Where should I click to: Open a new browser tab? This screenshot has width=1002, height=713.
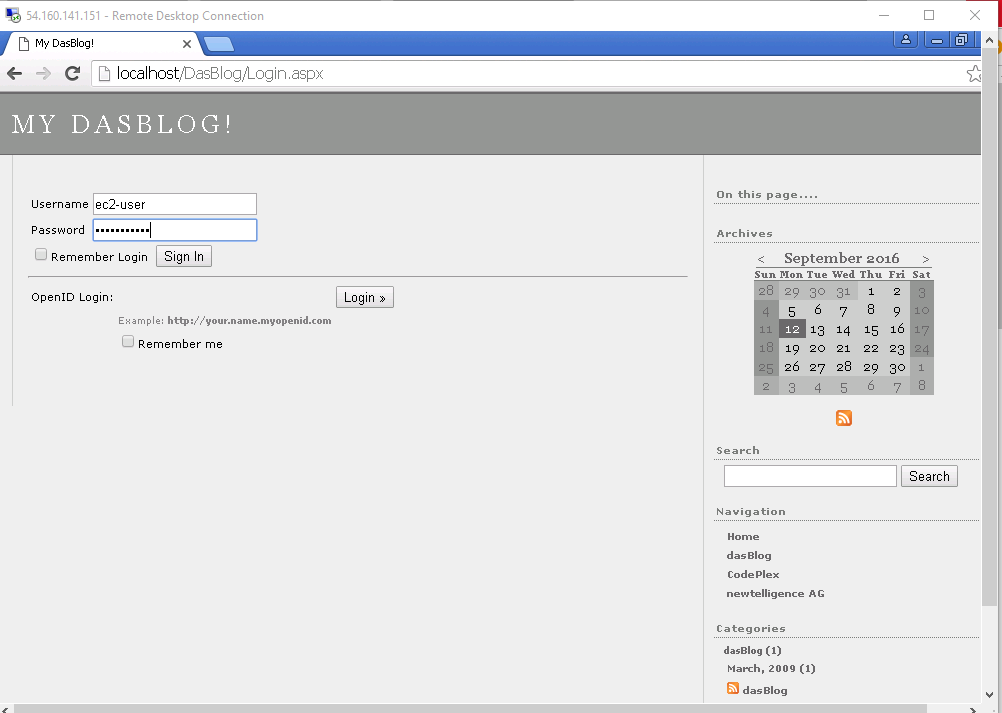219,44
